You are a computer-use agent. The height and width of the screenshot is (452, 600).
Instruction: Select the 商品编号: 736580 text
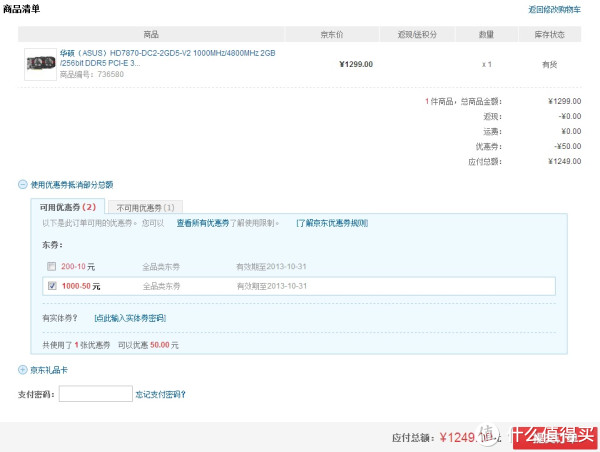pyautogui.click(x=92, y=74)
